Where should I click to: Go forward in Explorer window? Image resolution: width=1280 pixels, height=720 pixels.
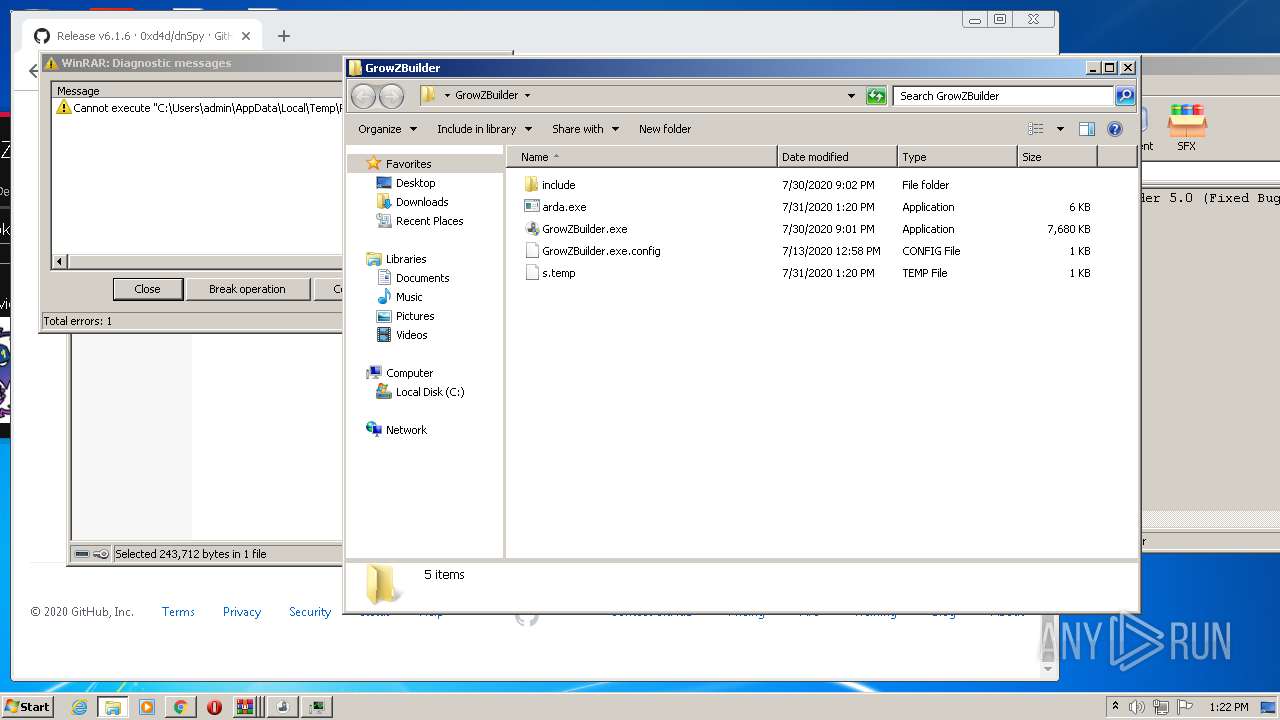(x=391, y=96)
